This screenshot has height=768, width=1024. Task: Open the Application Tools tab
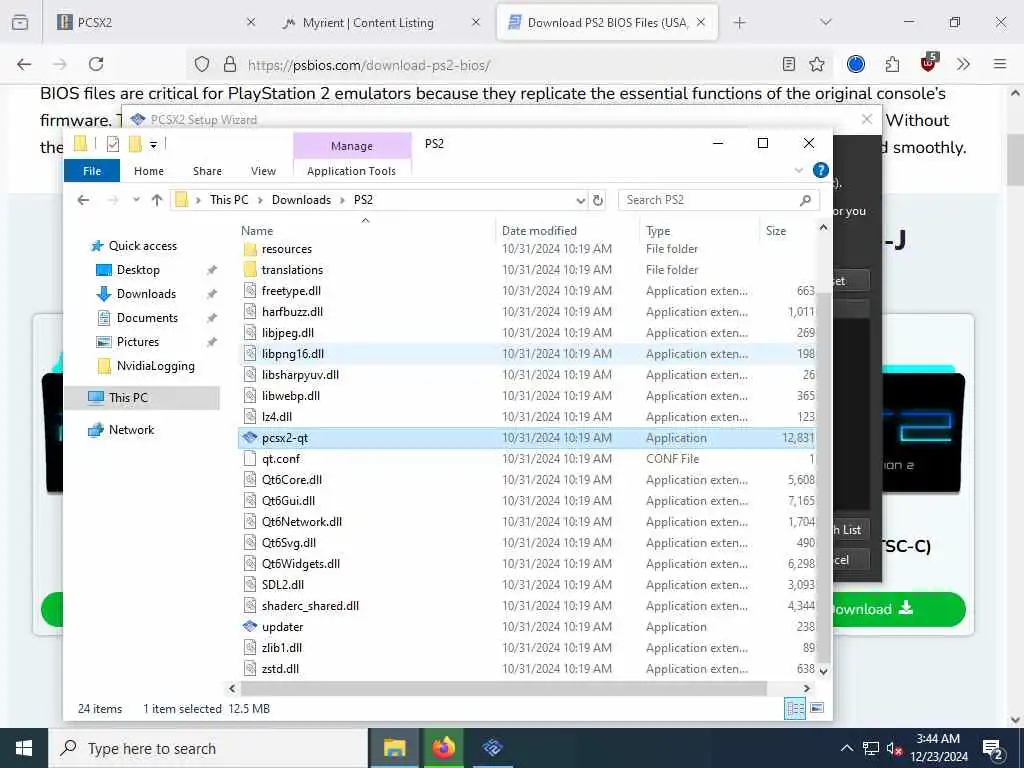[351, 170]
